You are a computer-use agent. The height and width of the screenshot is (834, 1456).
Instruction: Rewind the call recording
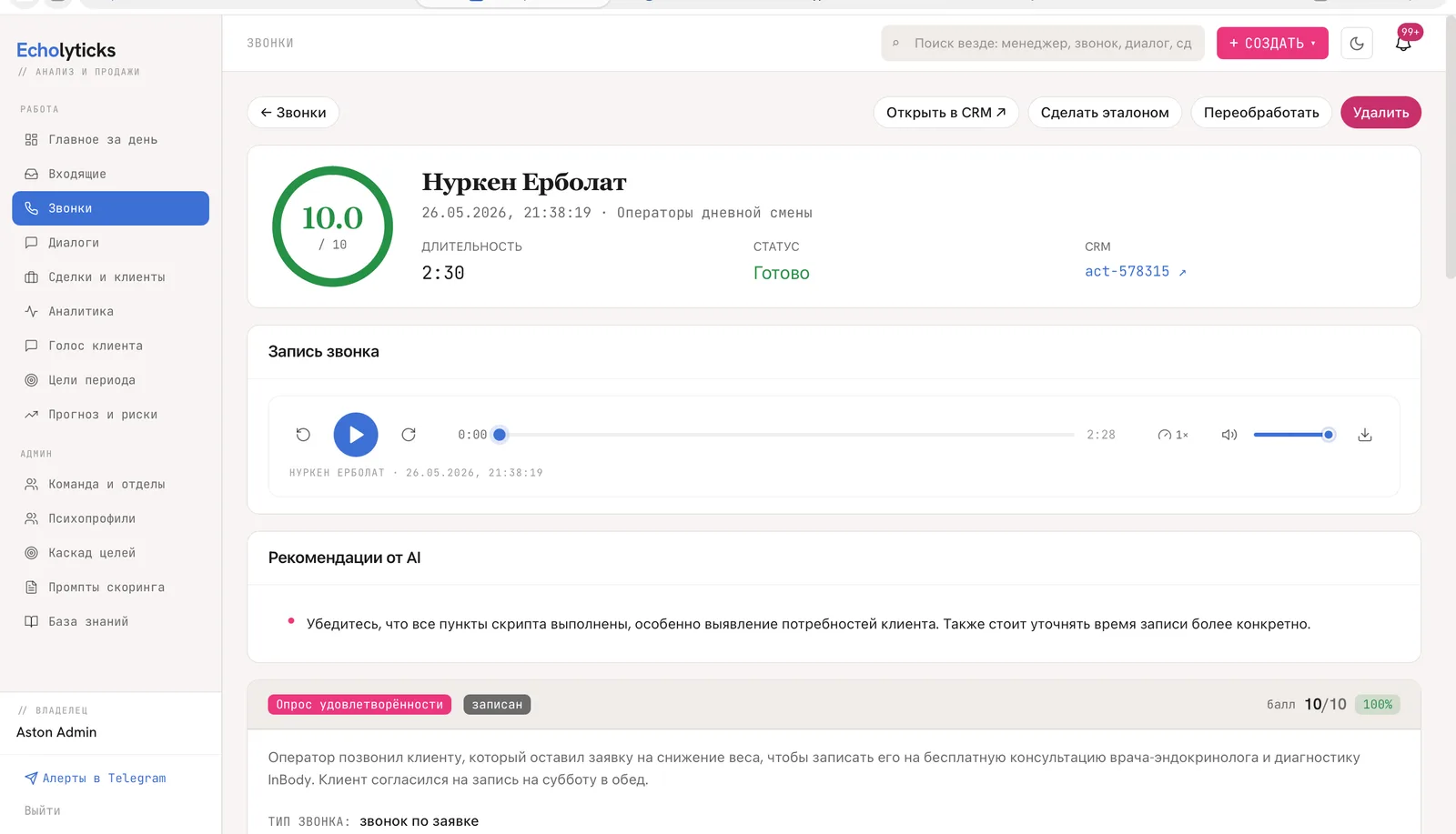click(303, 435)
